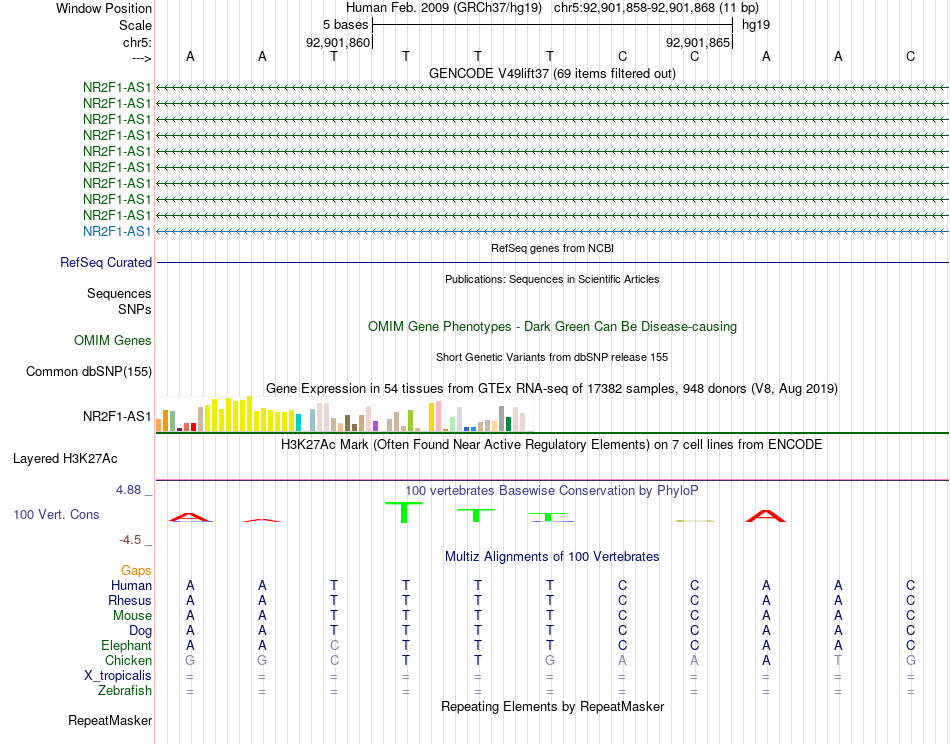Click the 4.88 upper axis value
950x744 pixels.
(128, 490)
